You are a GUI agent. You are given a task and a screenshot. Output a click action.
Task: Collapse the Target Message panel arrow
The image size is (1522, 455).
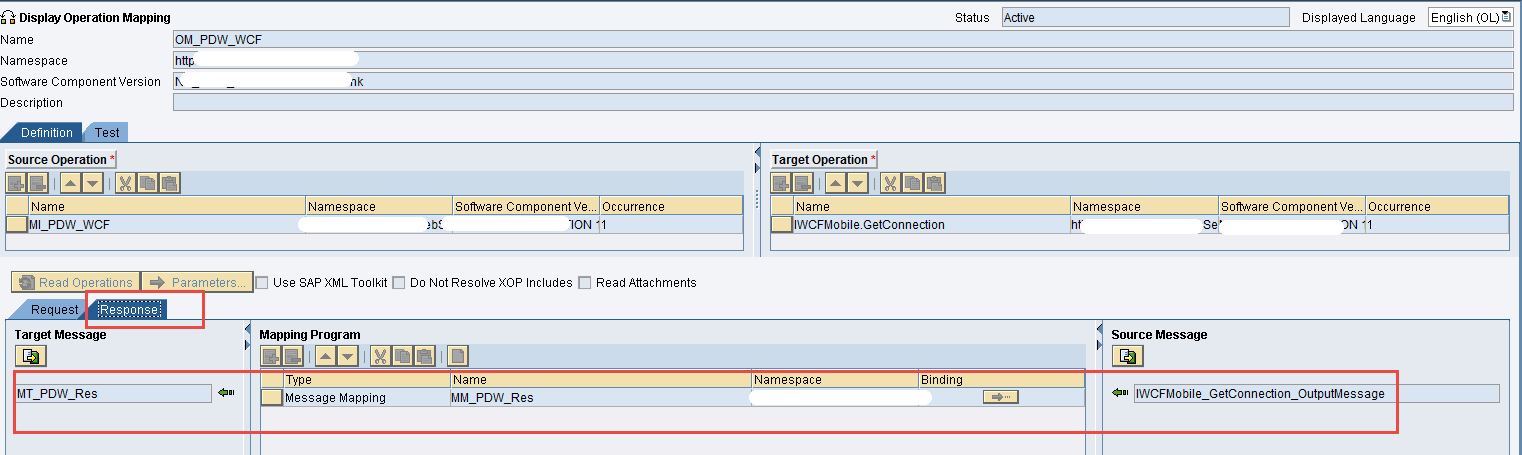(x=248, y=329)
